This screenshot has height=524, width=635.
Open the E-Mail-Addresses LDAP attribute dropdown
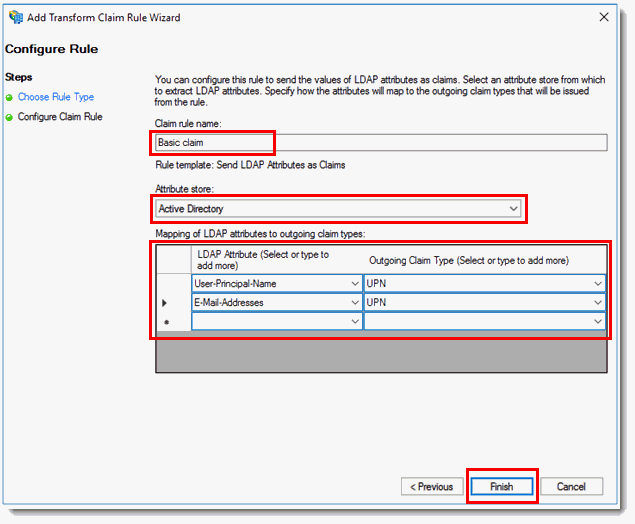(x=355, y=302)
